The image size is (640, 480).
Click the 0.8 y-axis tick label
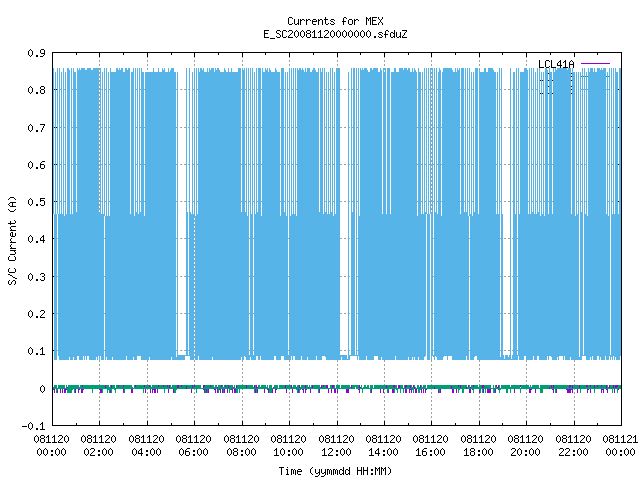click(36, 90)
